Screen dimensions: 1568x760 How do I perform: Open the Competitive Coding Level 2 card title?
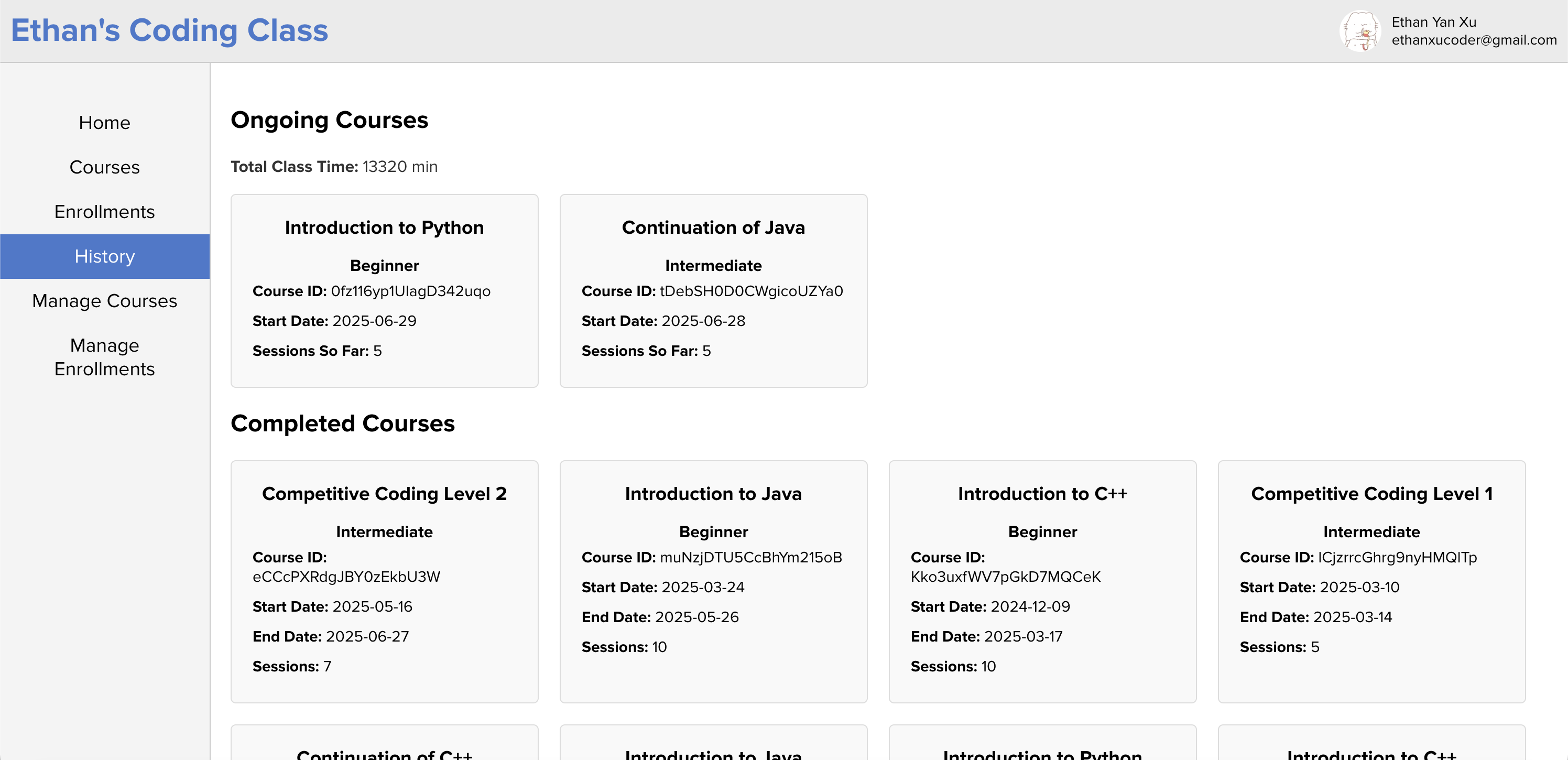[x=385, y=494]
